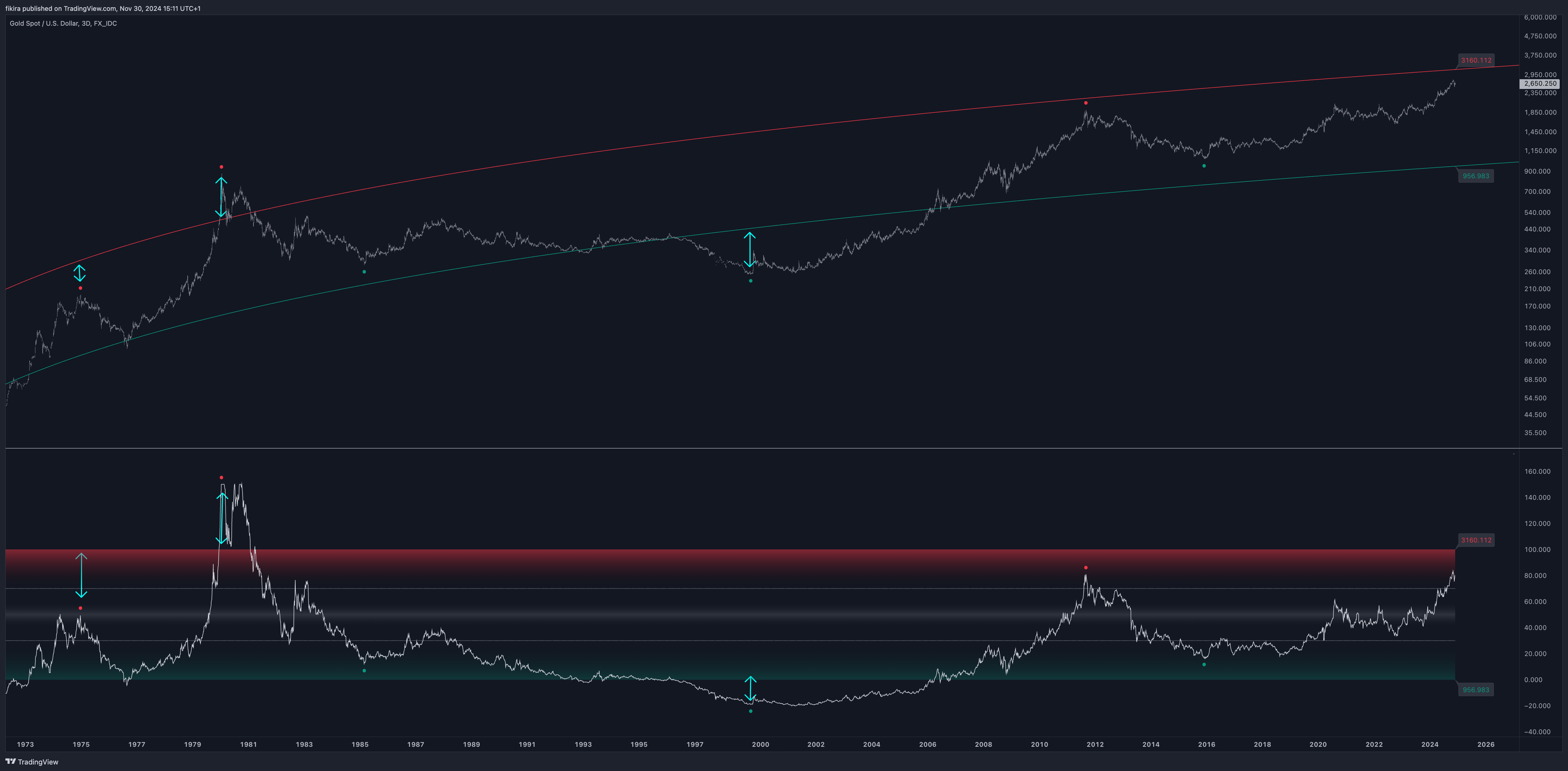Click the 540.000 price axis value
The height and width of the screenshot is (771, 1568).
click(x=1538, y=213)
